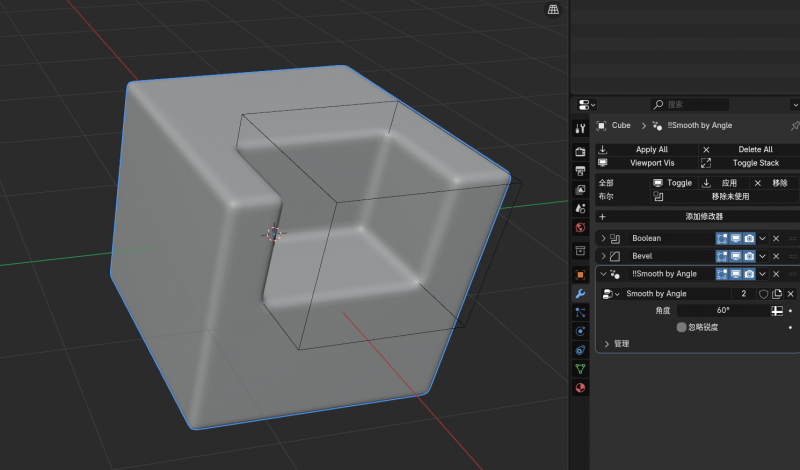Open the Particles properties tab

click(580, 312)
